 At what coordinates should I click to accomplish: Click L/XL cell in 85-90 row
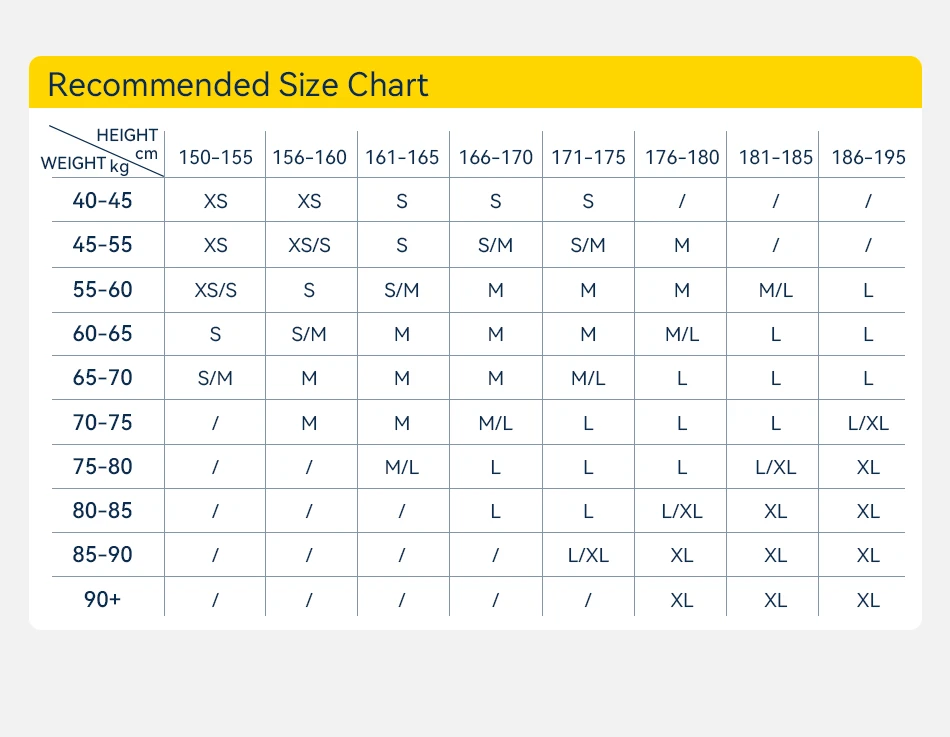point(588,556)
